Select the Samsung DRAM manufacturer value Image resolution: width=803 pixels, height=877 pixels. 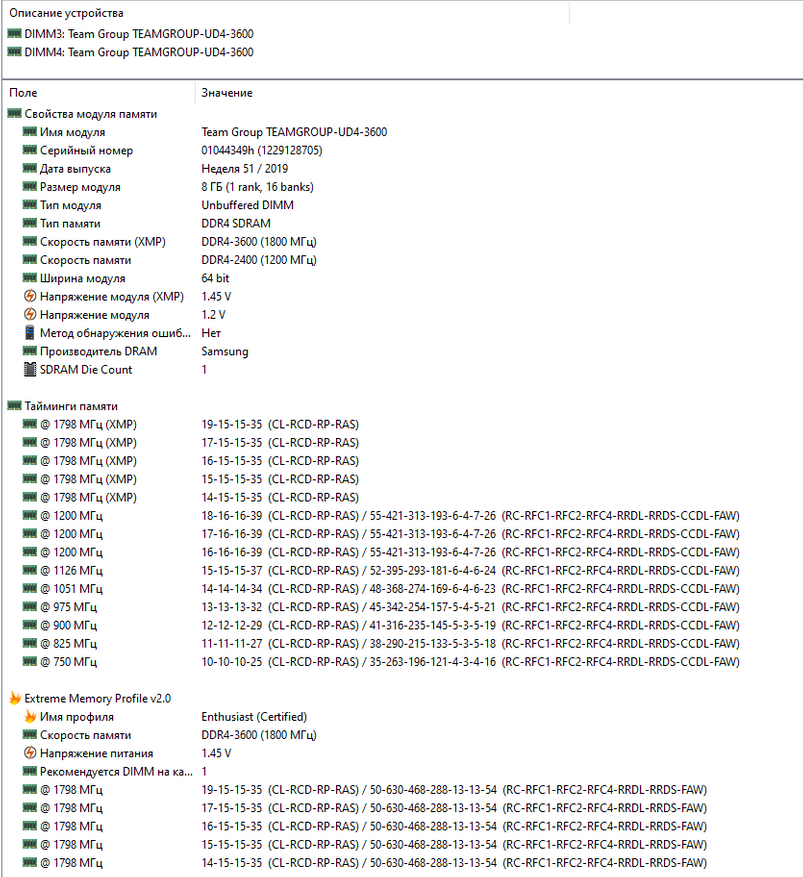click(225, 351)
